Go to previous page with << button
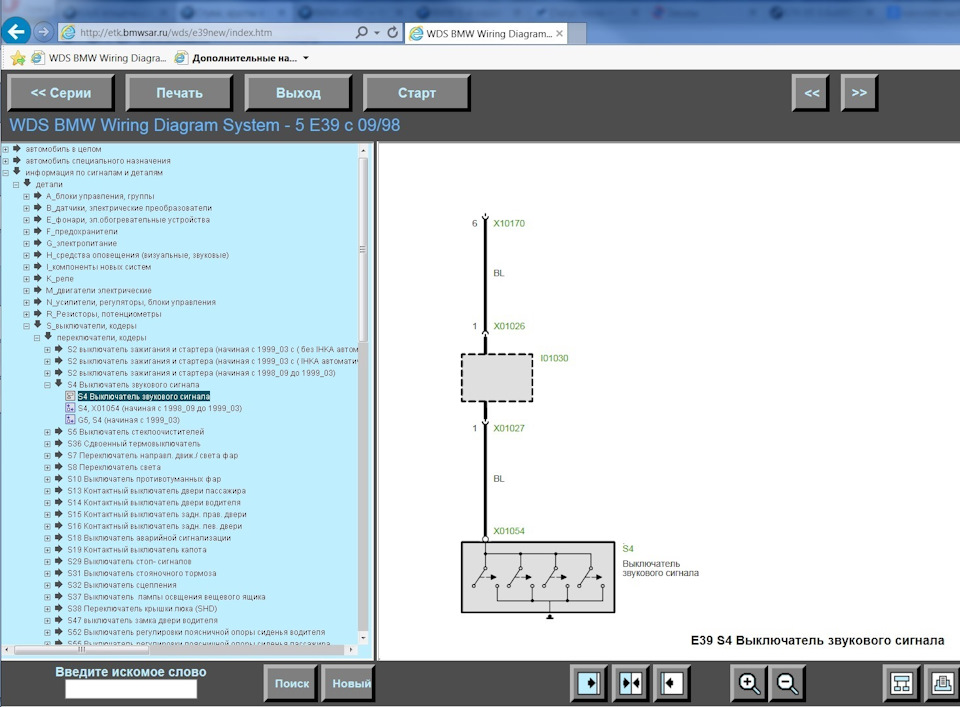The image size is (960, 707). tap(811, 93)
